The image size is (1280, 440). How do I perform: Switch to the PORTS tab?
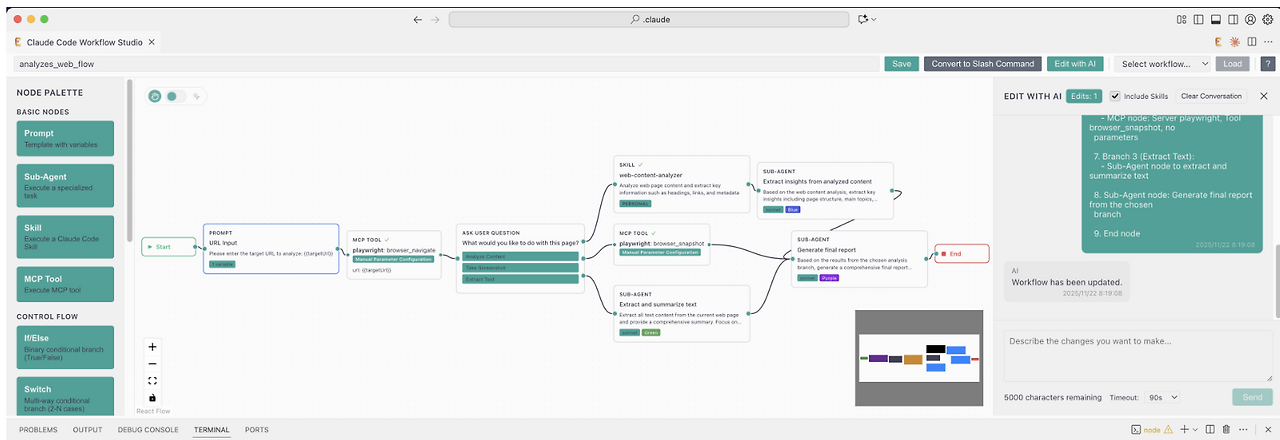click(256, 430)
